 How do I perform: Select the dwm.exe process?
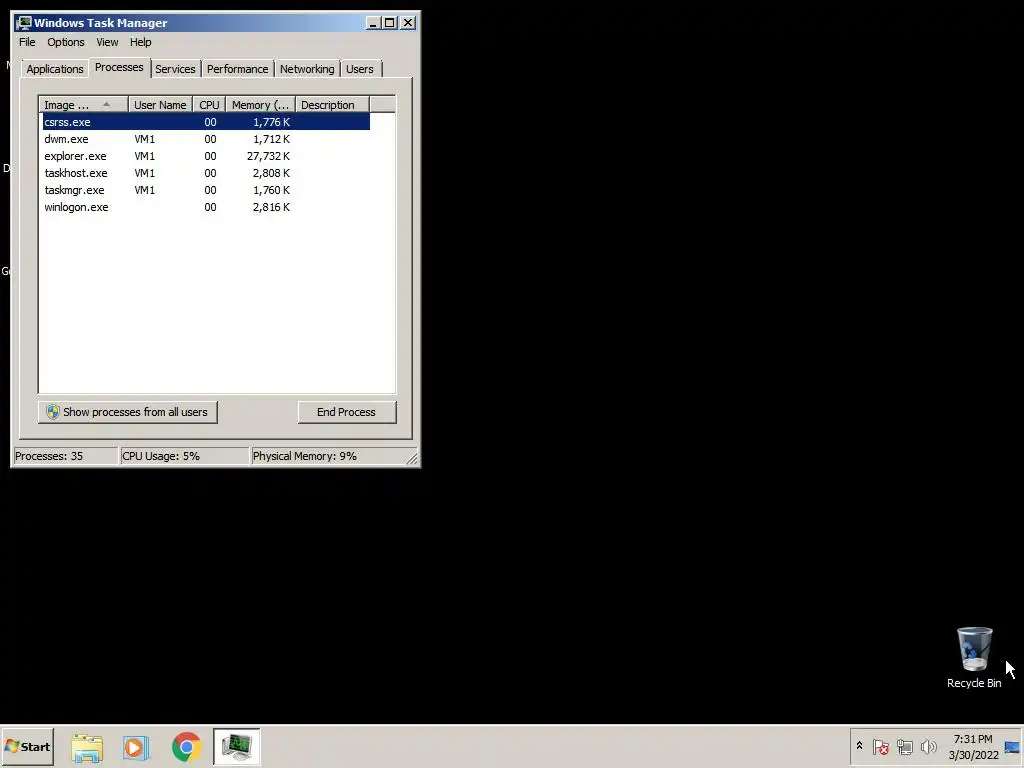tap(206, 139)
